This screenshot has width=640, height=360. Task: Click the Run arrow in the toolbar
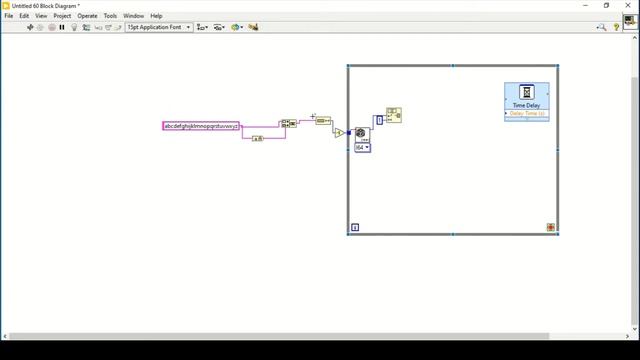[30, 27]
